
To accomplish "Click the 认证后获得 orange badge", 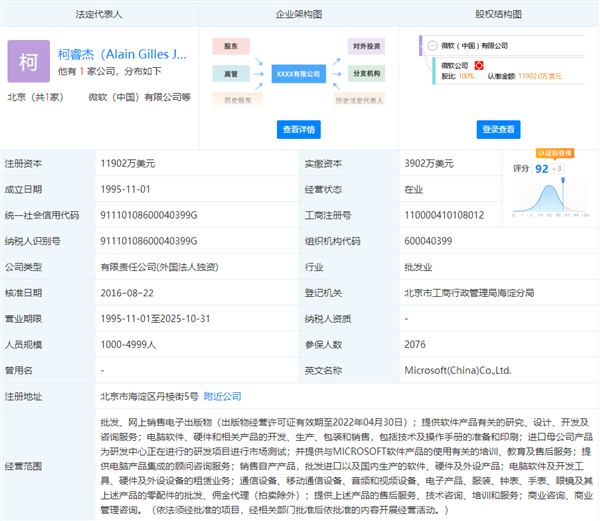I will pos(554,153).
